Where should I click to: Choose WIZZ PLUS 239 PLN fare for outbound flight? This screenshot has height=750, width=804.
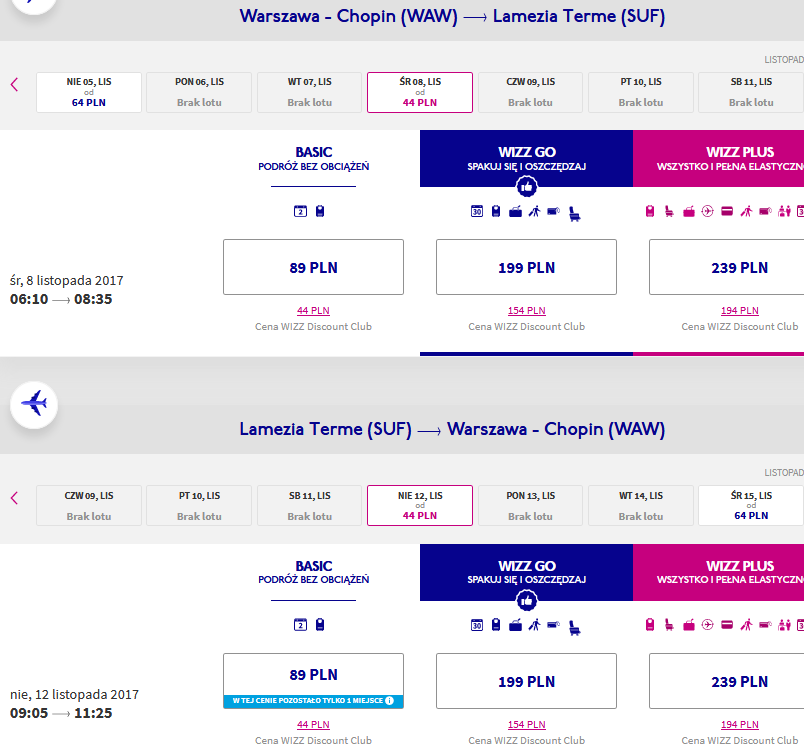[727, 267]
